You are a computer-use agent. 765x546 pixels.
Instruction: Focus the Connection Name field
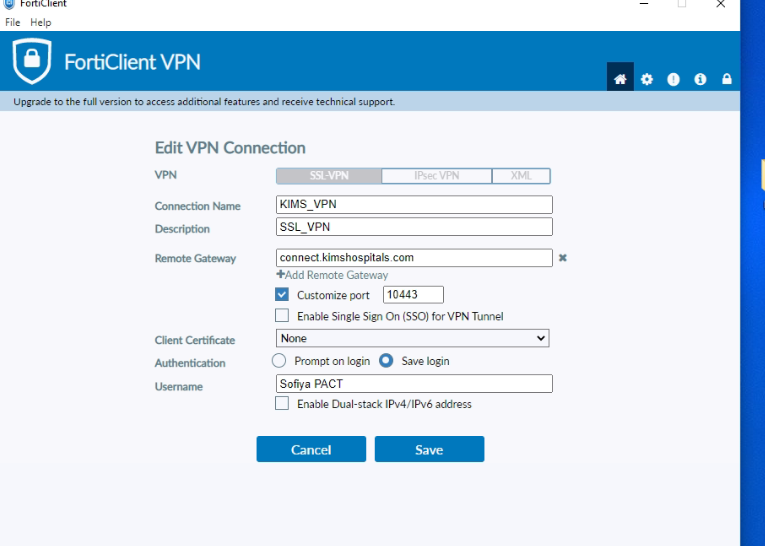(414, 204)
